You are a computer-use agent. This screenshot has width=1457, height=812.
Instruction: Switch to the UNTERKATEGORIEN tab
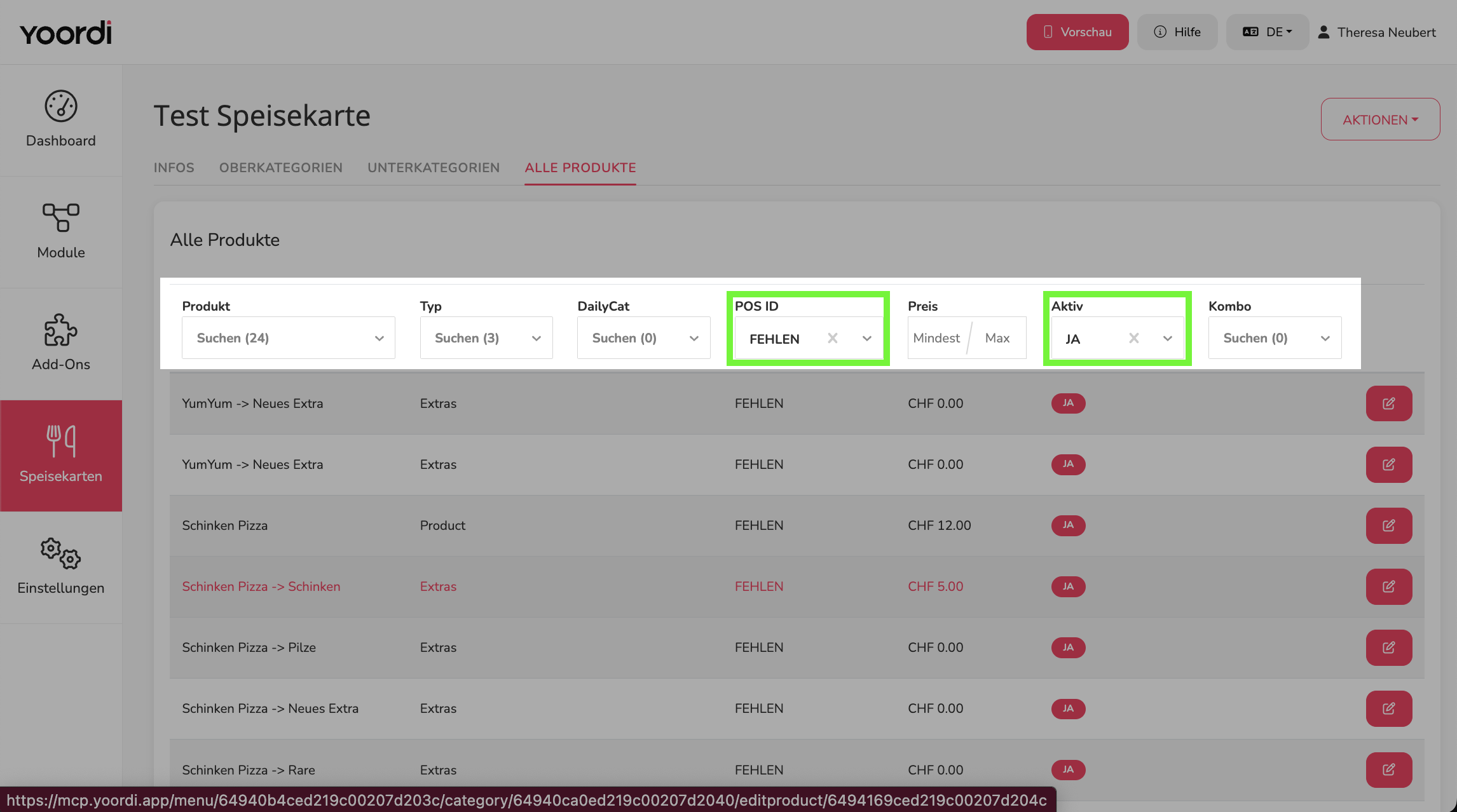point(434,168)
